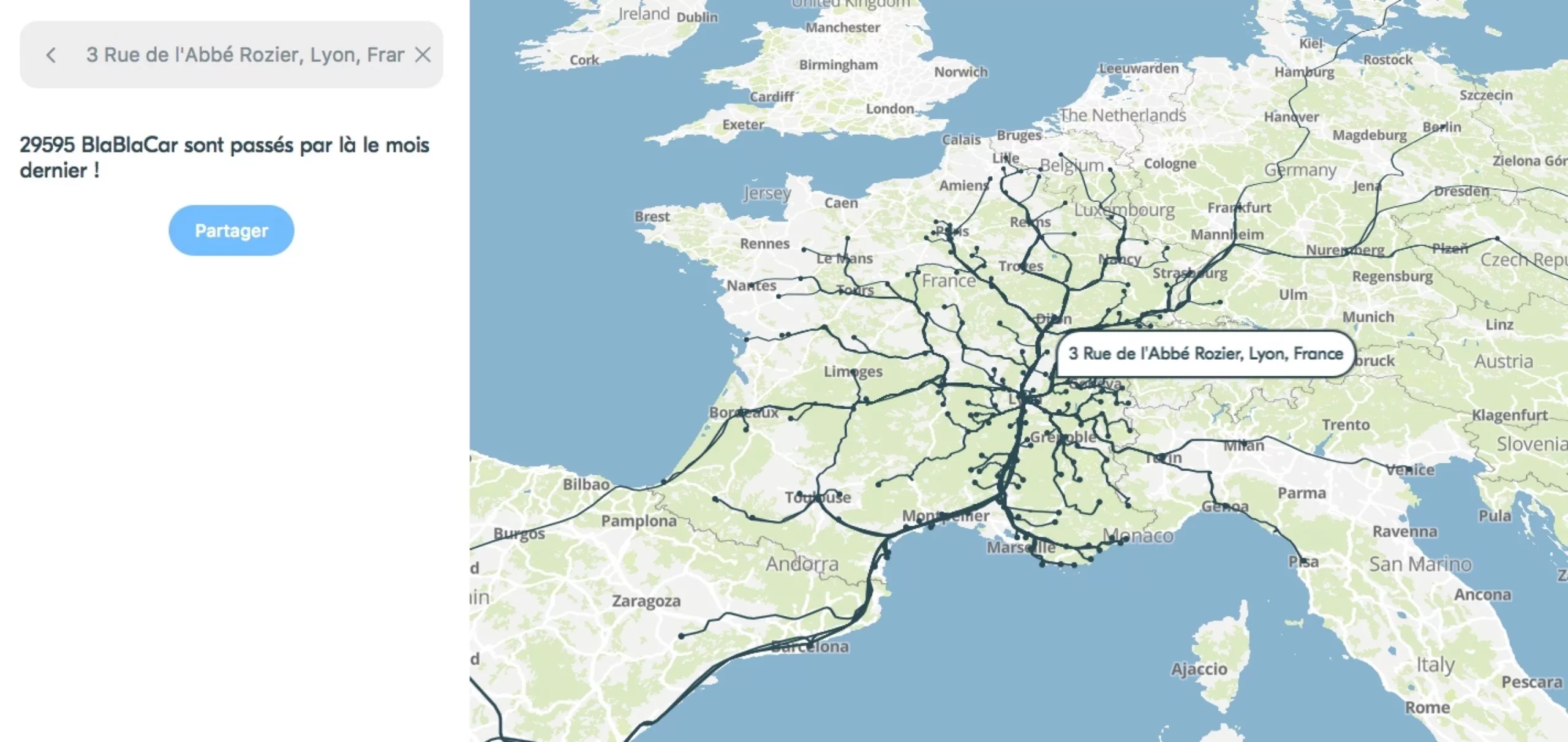Select the Manchester label on the map
The image size is (1568, 742).
click(x=842, y=28)
